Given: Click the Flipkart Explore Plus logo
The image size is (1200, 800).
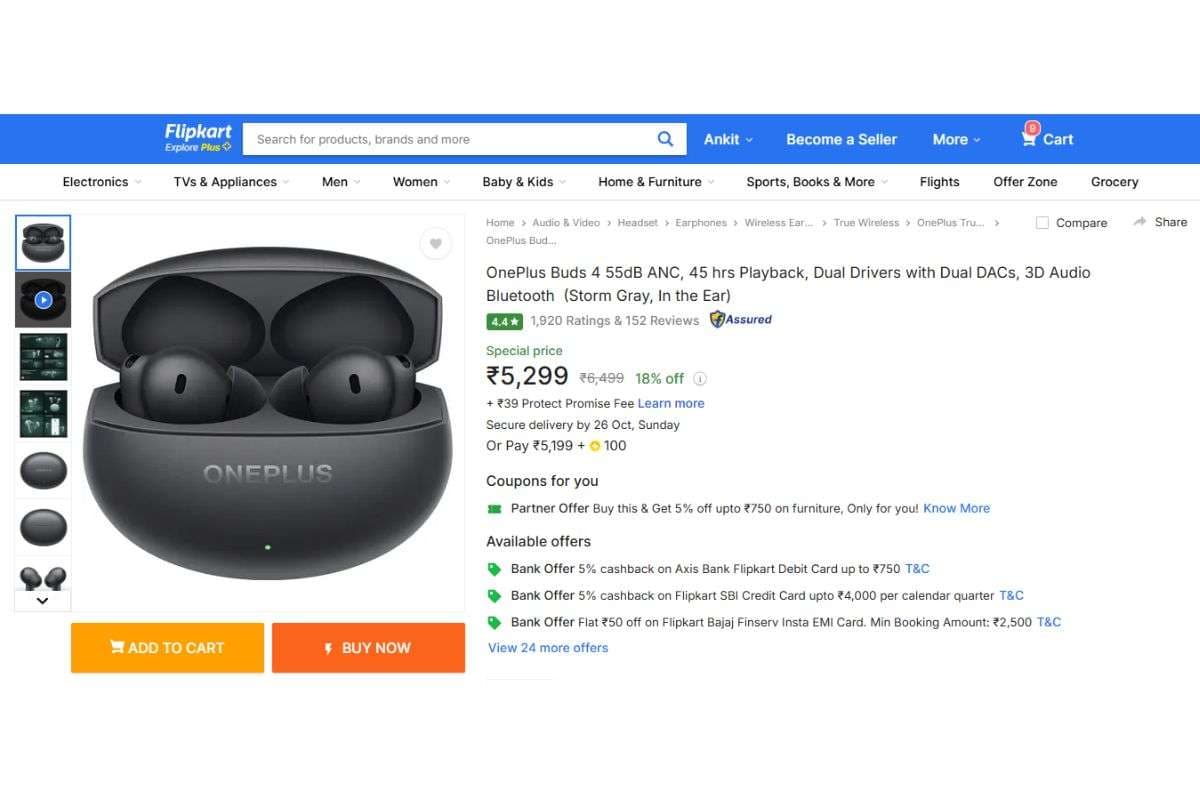Looking at the screenshot, I should (198, 138).
